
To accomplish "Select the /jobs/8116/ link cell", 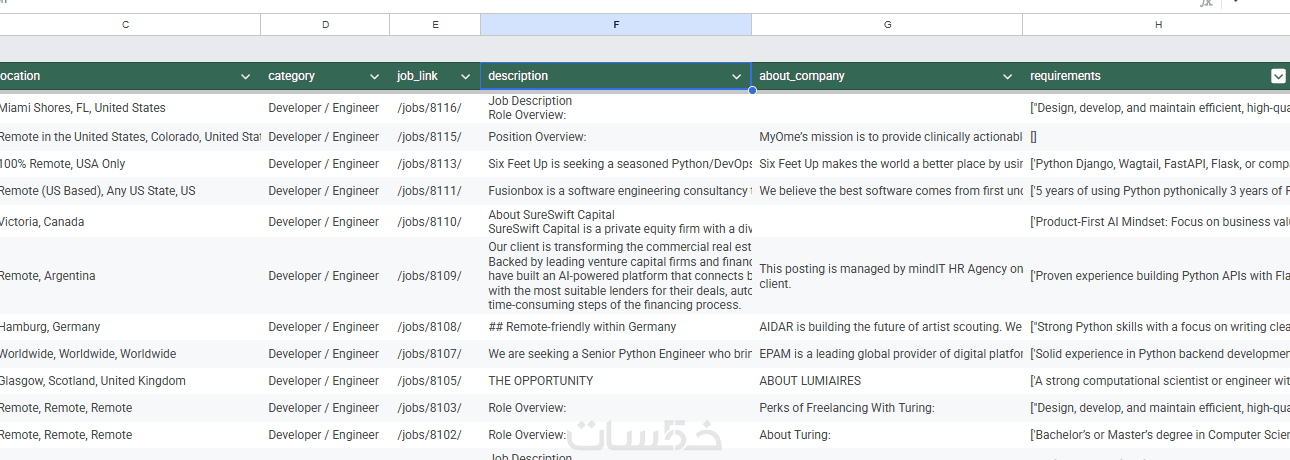I will point(435,108).
